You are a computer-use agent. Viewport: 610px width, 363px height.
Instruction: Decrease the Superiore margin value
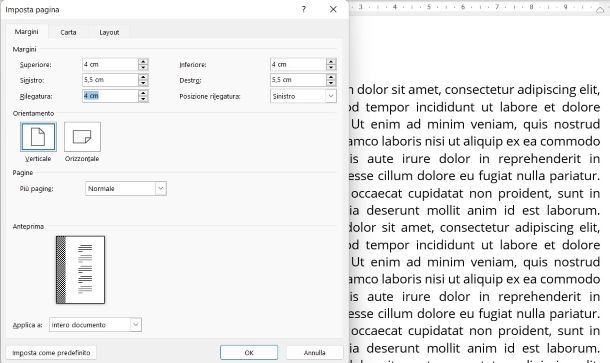pos(143,67)
